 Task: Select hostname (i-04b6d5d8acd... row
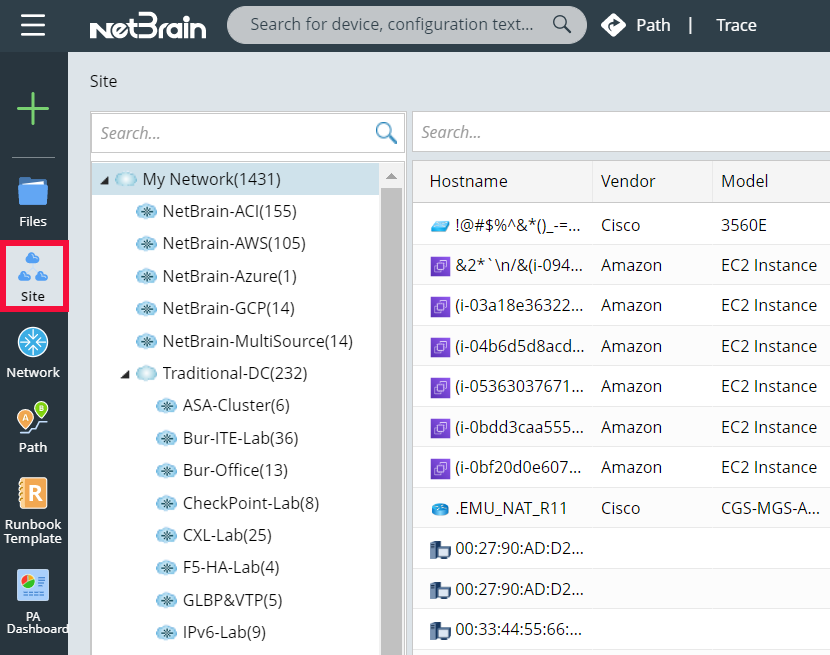pos(519,346)
